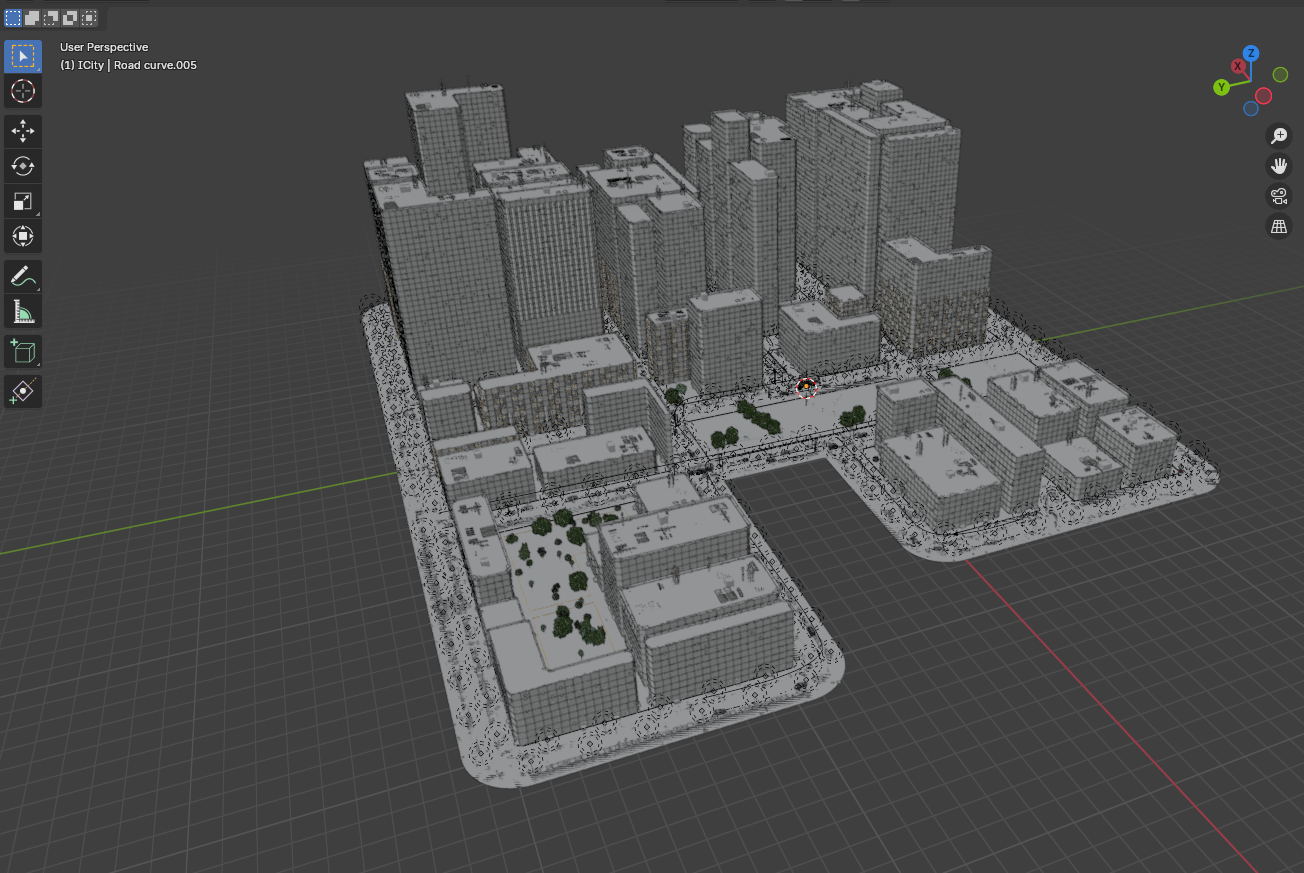Select the Rotate tool
Image resolution: width=1304 pixels, height=873 pixels.
tap(23, 166)
